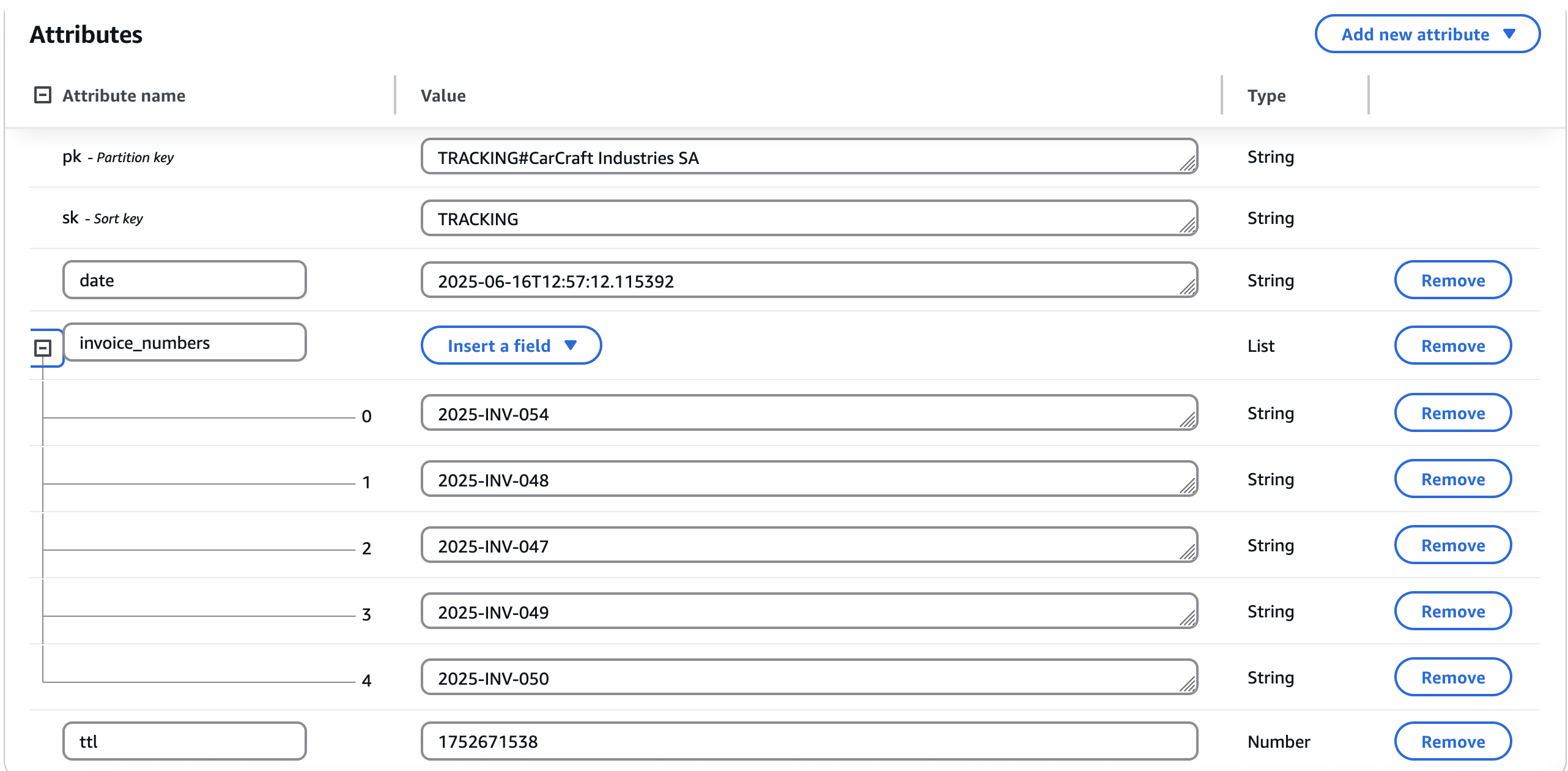This screenshot has height=771, width=1568.
Task: Collapse all attributes via header toggle icon
Action: coord(42,95)
